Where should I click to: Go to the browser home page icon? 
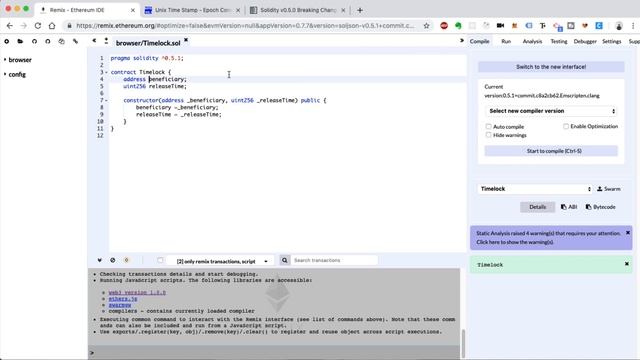(52, 26)
